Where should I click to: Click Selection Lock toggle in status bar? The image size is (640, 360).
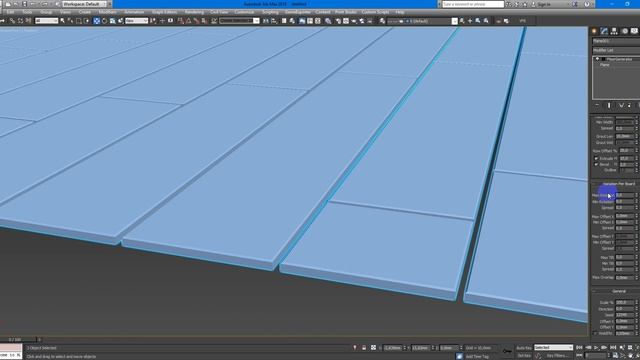pyautogui.click(x=364, y=348)
